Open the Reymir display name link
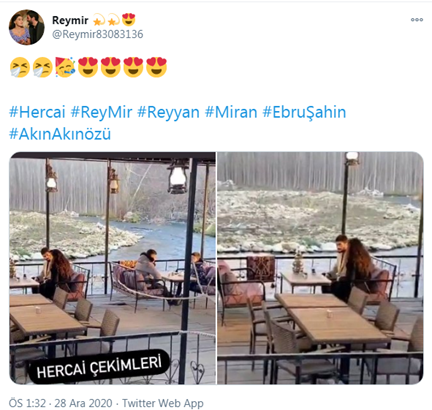 70,20
